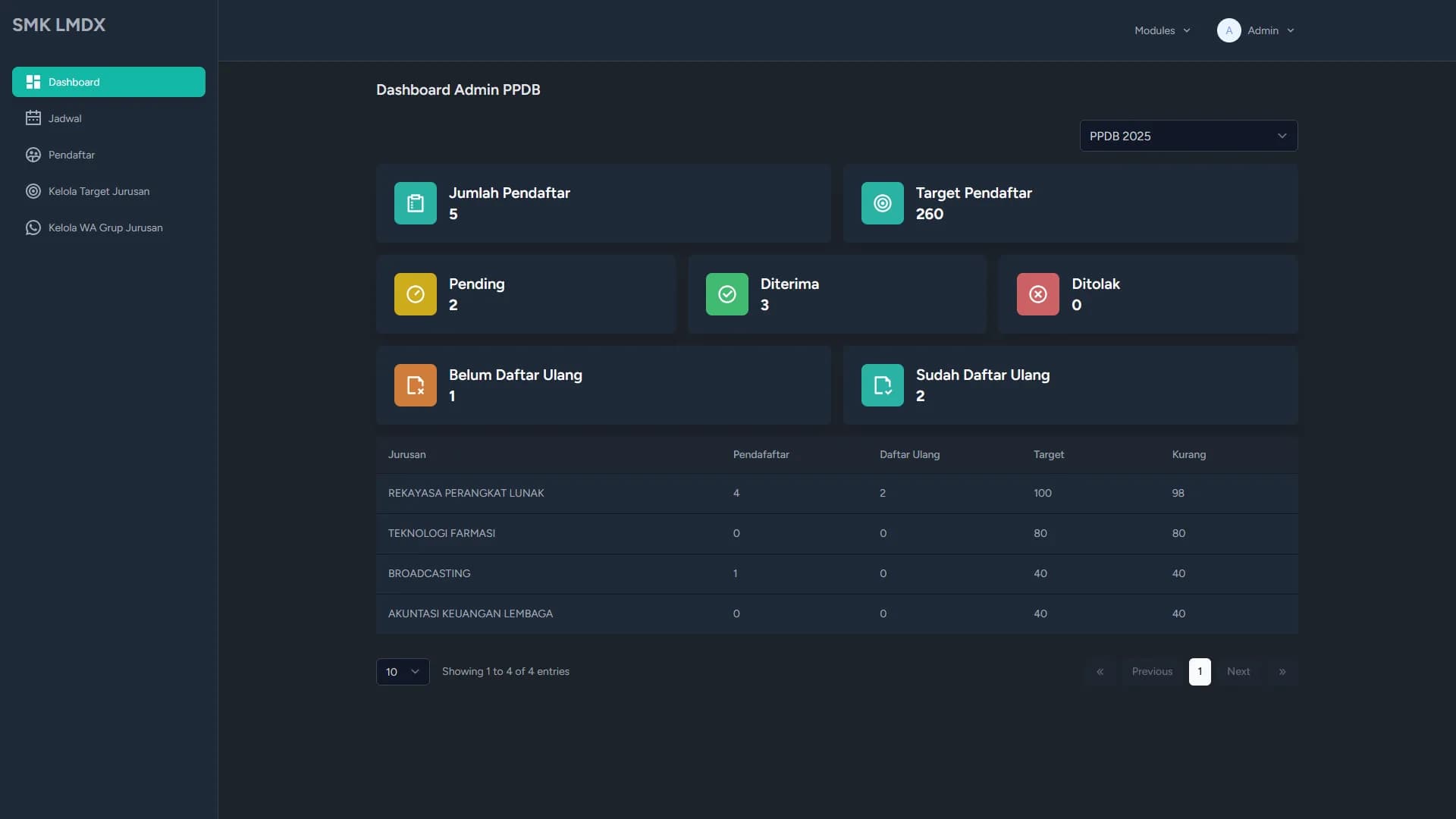The image size is (1456, 819).
Task: Click the green Diterima checkmark icon
Action: coord(726,294)
